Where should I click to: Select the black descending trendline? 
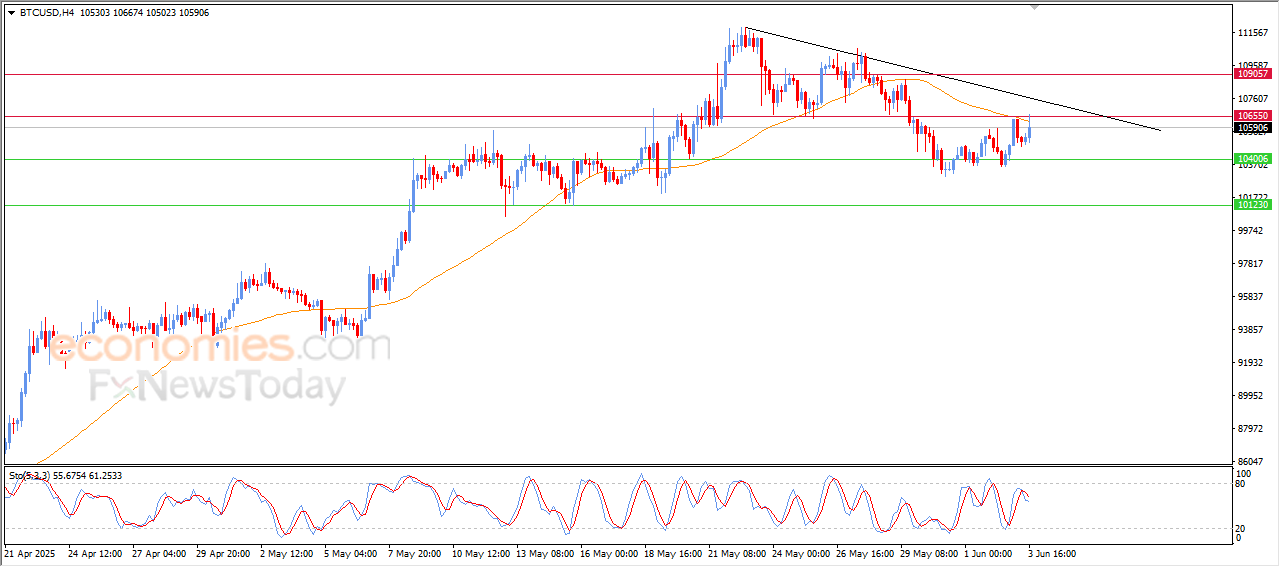tap(953, 79)
